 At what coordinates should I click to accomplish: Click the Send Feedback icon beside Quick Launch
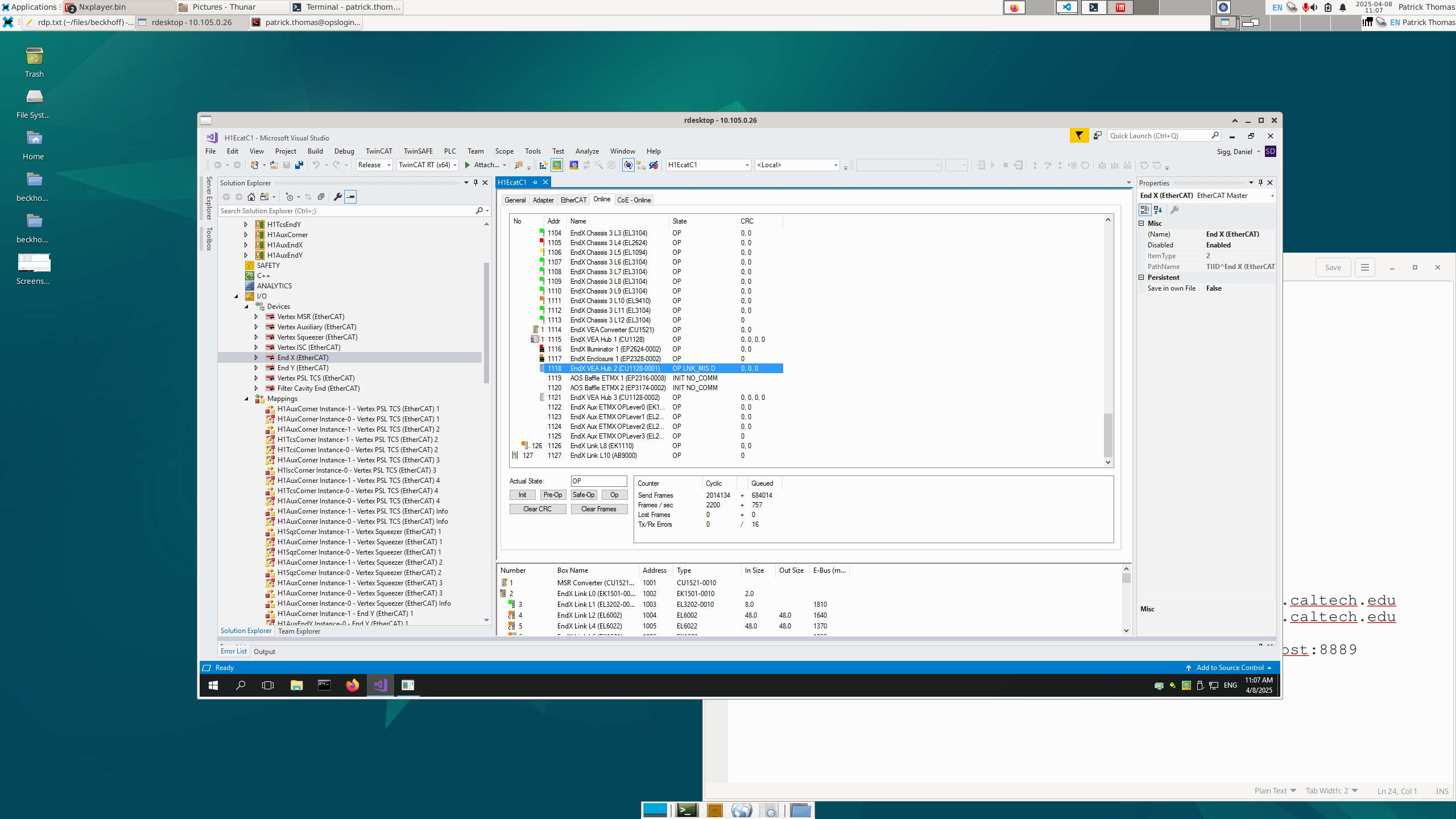1098,135
